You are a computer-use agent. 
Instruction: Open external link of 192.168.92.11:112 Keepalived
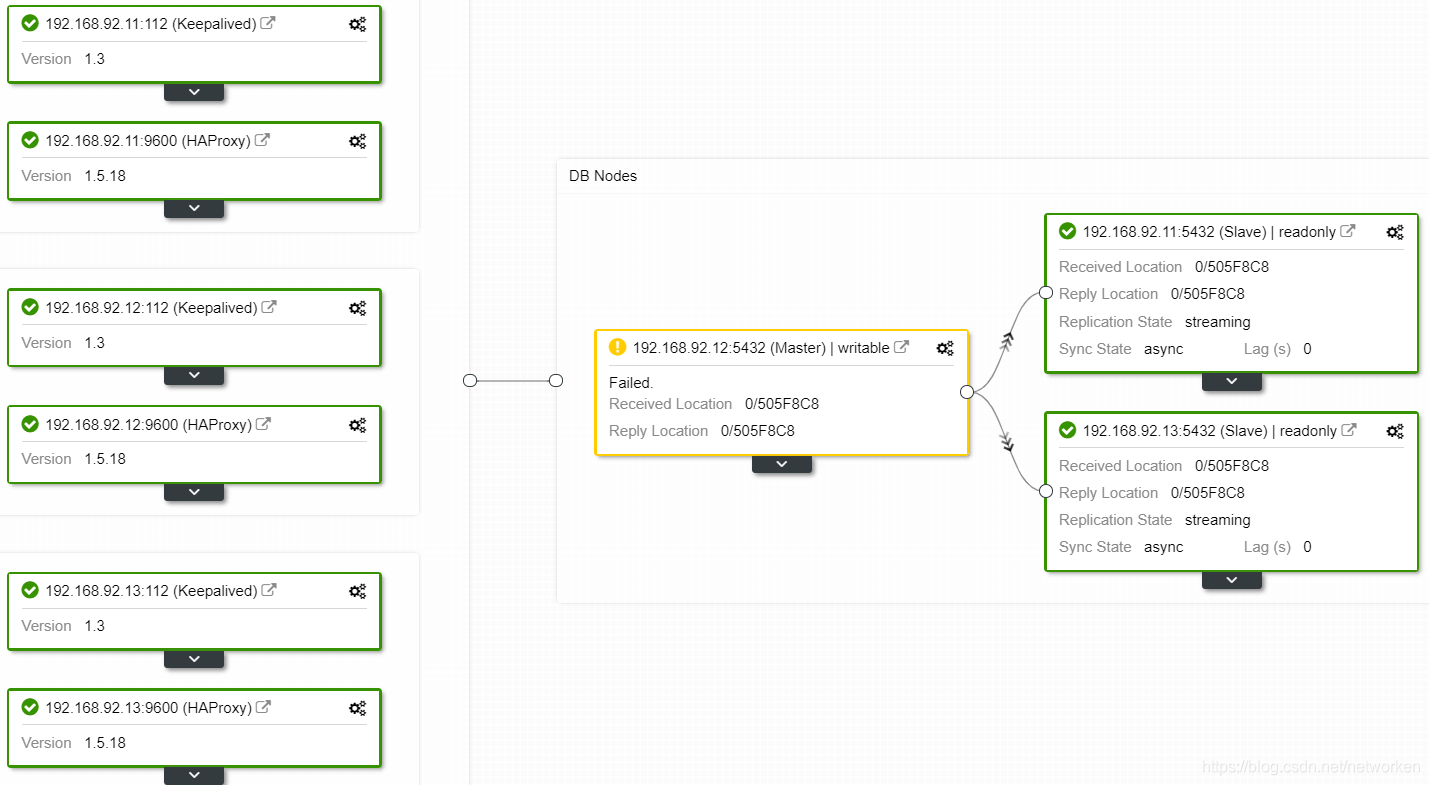[268, 23]
